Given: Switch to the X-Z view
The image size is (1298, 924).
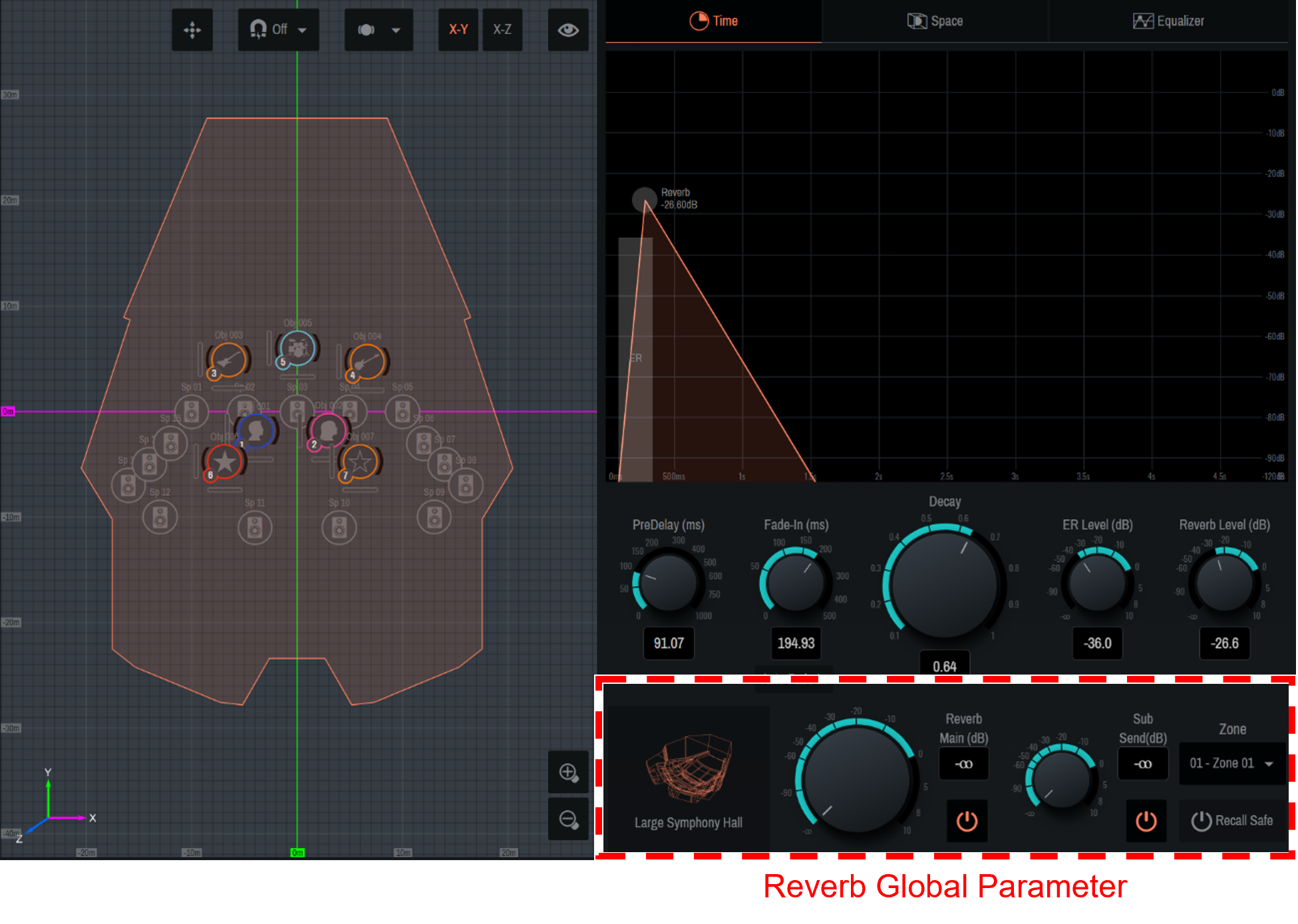Looking at the screenshot, I should click(x=502, y=29).
